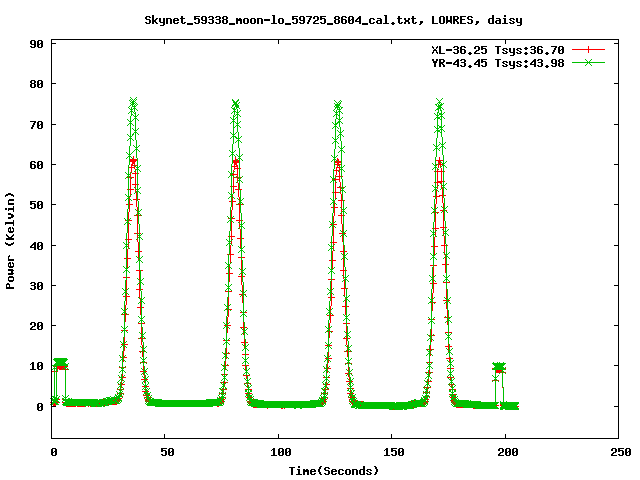Click the x-axis tick label 150

pos(394,452)
